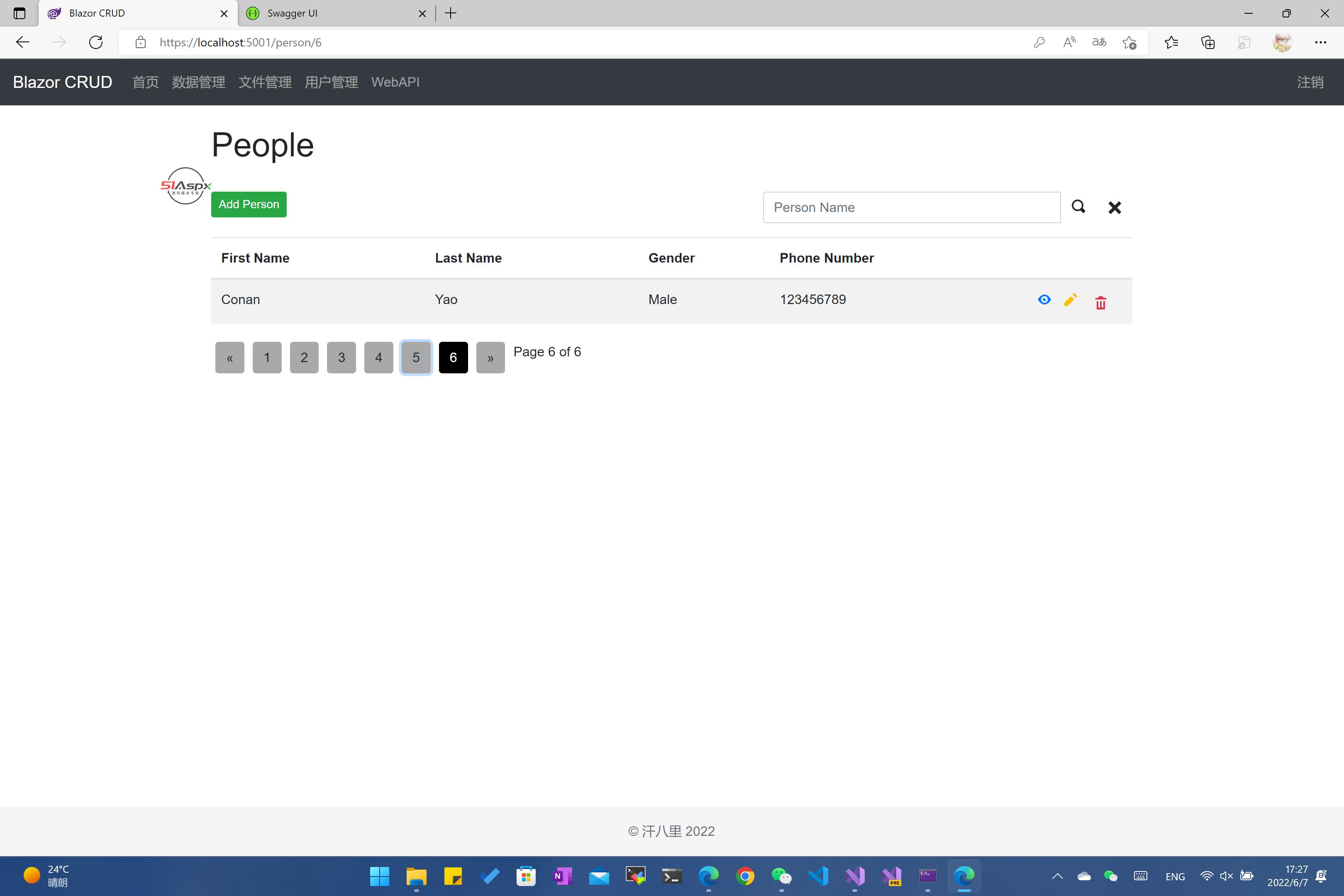Open Windows Start menu
This screenshot has height=896, width=1344.
(379, 876)
